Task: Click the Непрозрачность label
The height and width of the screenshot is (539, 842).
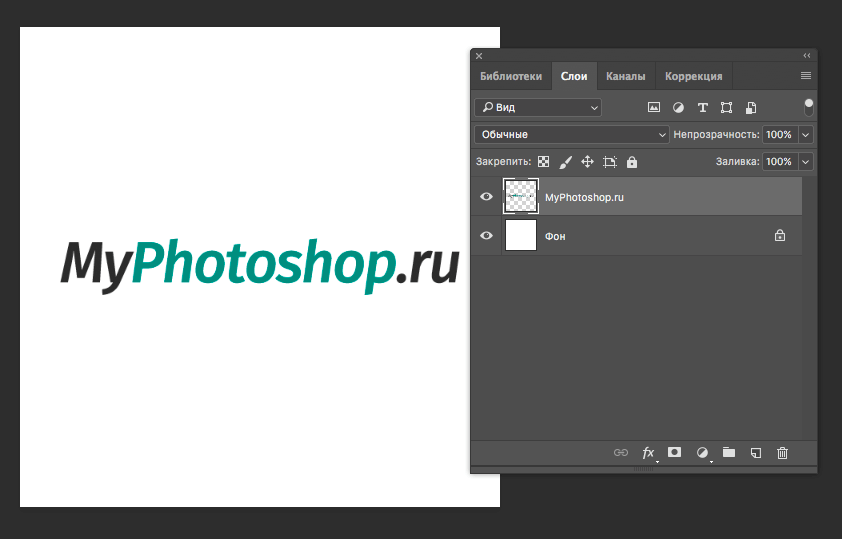Action: [716, 135]
